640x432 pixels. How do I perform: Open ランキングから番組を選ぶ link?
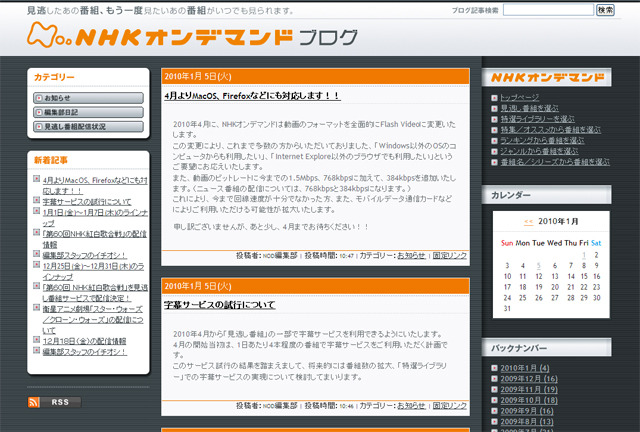tap(542, 140)
